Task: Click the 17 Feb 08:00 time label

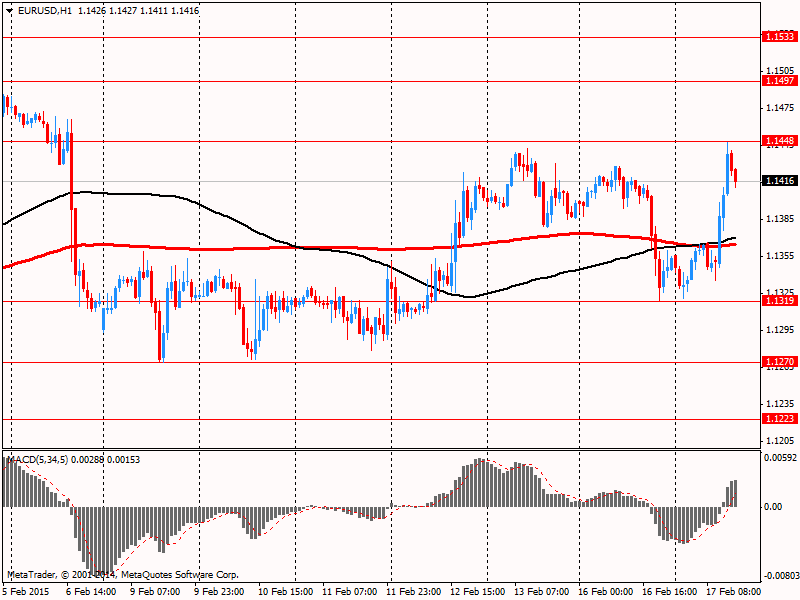Action: point(738,592)
